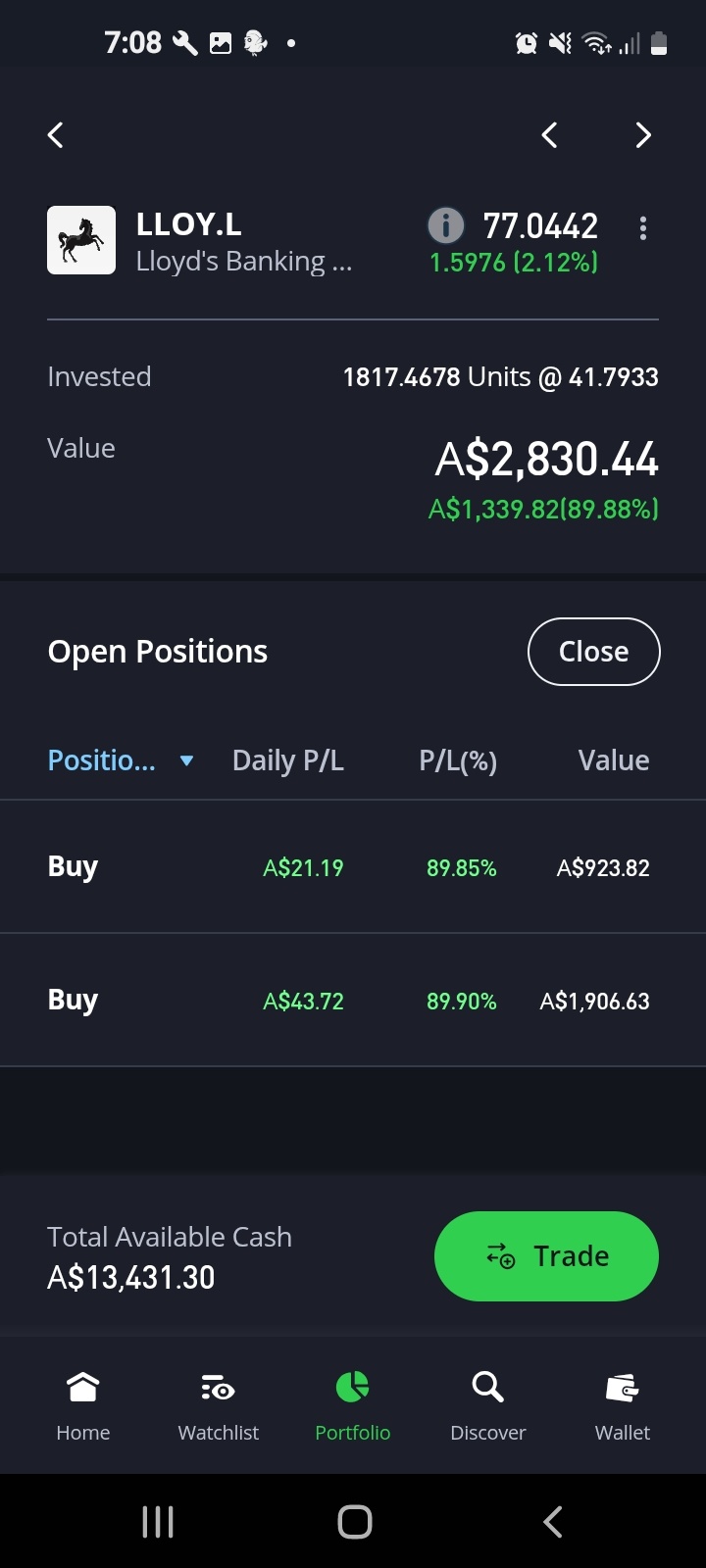Image resolution: width=706 pixels, height=1568 pixels.
Task: Tap the Android recent apps button
Action: pyautogui.click(x=158, y=1521)
